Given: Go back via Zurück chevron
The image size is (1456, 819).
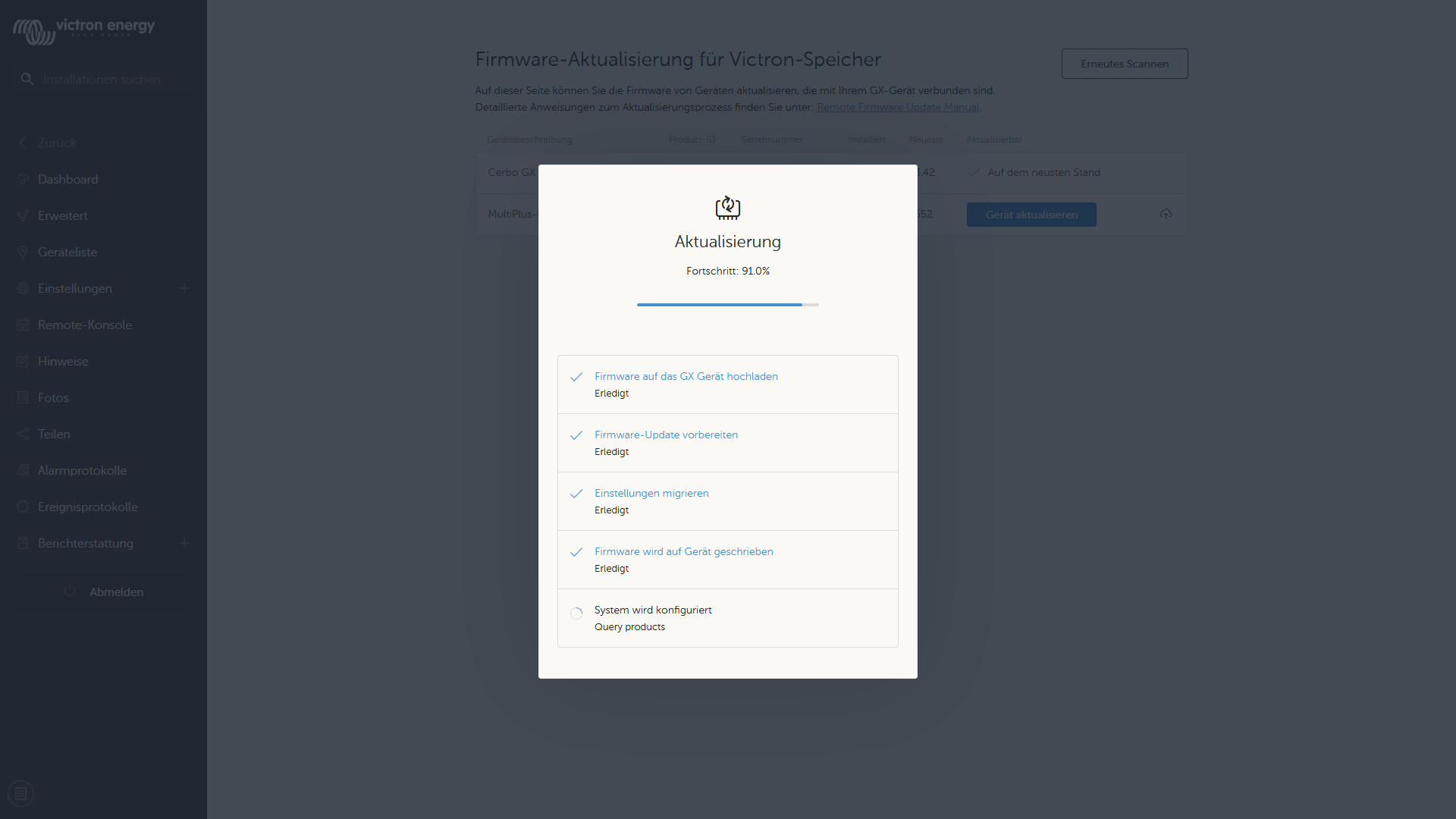Looking at the screenshot, I should (23, 143).
